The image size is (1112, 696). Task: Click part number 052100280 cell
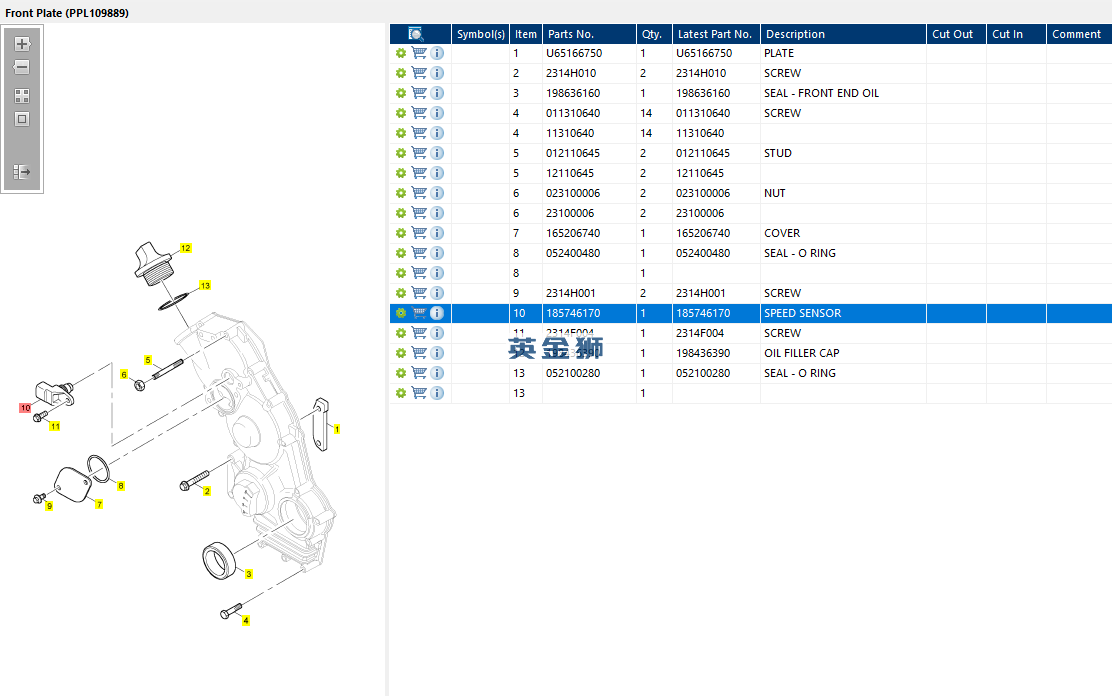(x=589, y=373)
